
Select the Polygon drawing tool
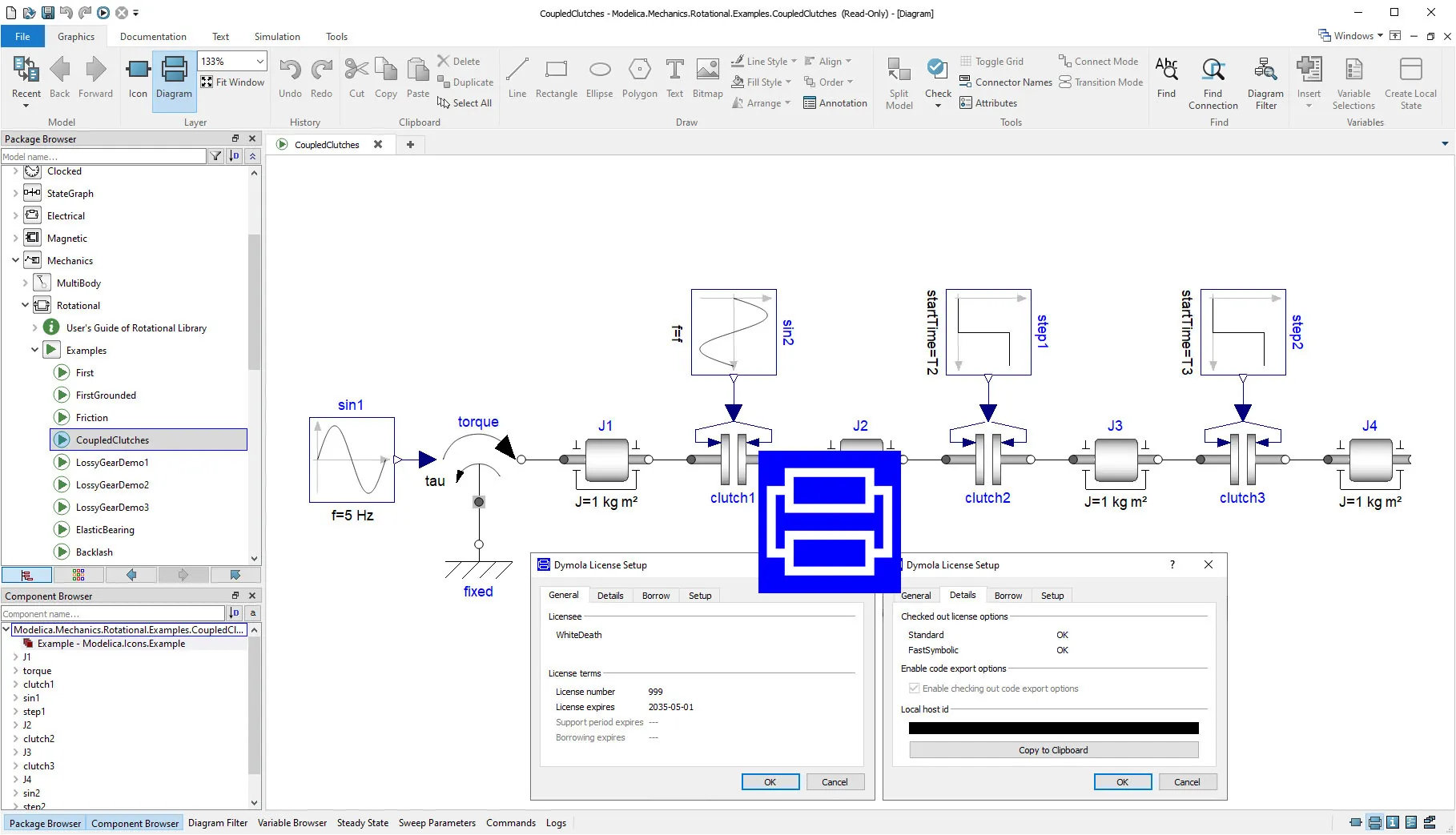(x=639, y=78)
